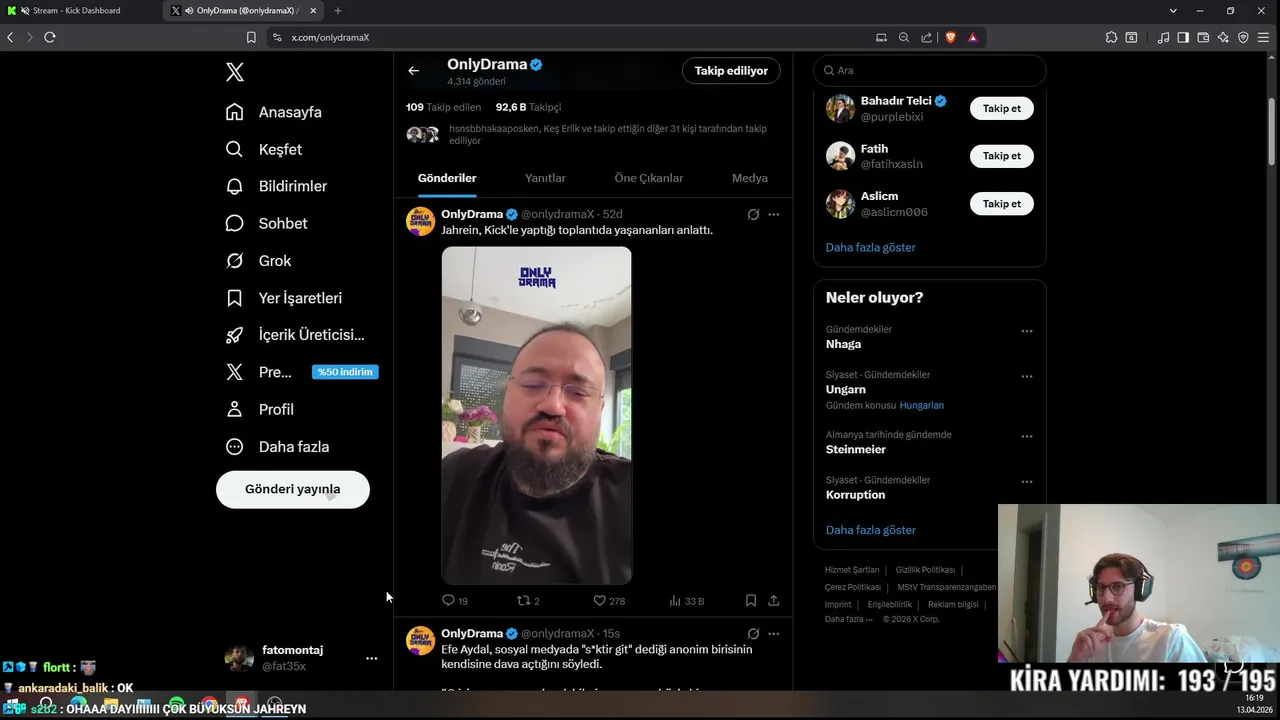Open Hungarian topic link

921,405
